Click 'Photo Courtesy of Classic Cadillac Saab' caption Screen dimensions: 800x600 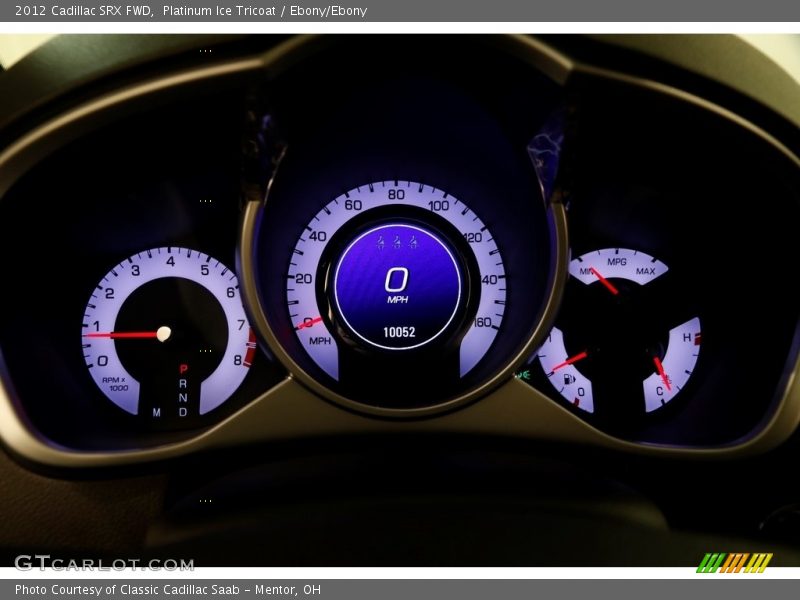127,590
